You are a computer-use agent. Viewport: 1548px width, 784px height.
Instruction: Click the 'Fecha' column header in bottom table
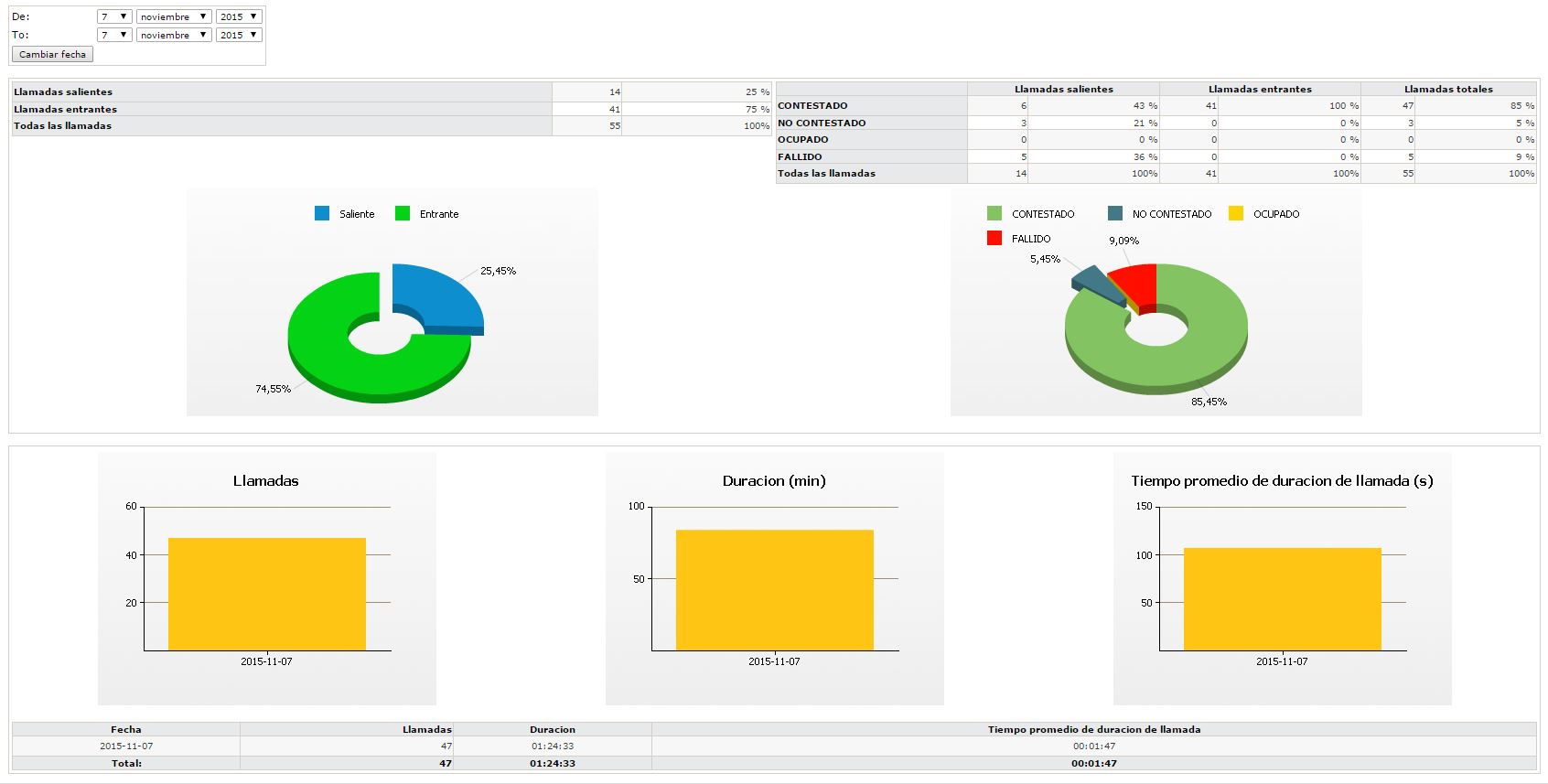point(126,729)
